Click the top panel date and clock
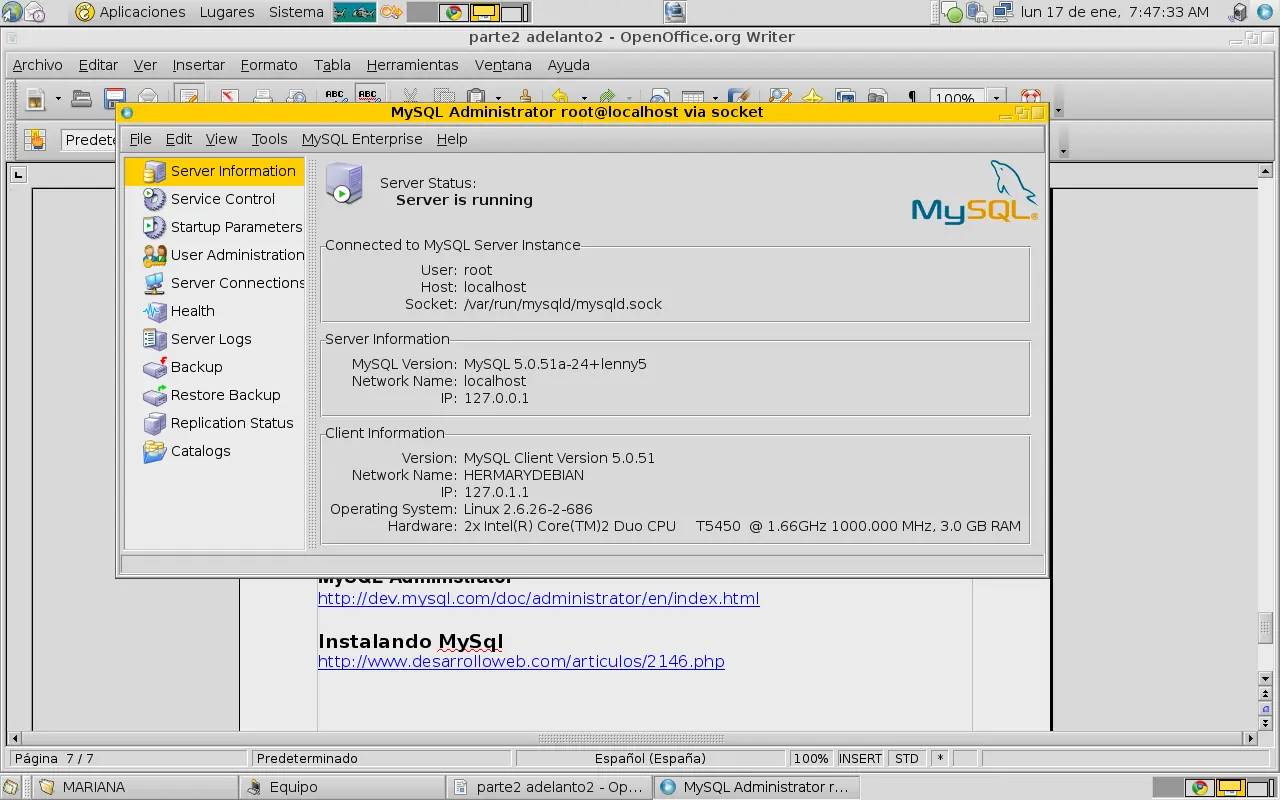Image resolution: width=1280 pixels, height=800 pixels. click(1115, 12)
